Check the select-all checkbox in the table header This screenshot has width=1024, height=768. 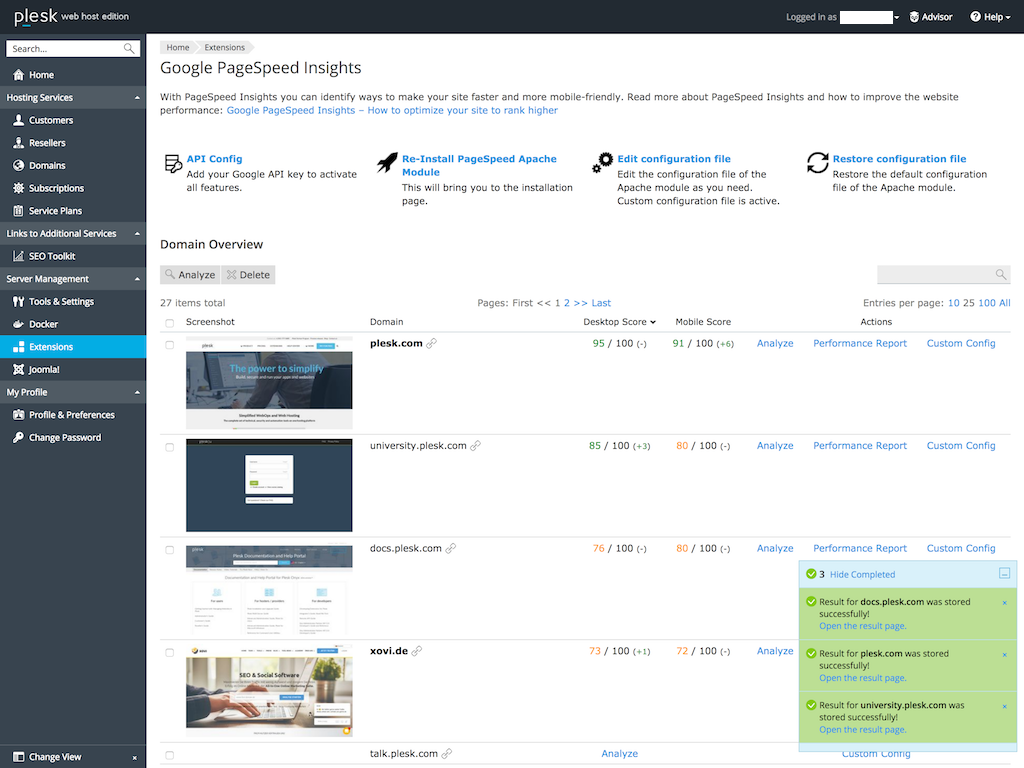point(170,322)
